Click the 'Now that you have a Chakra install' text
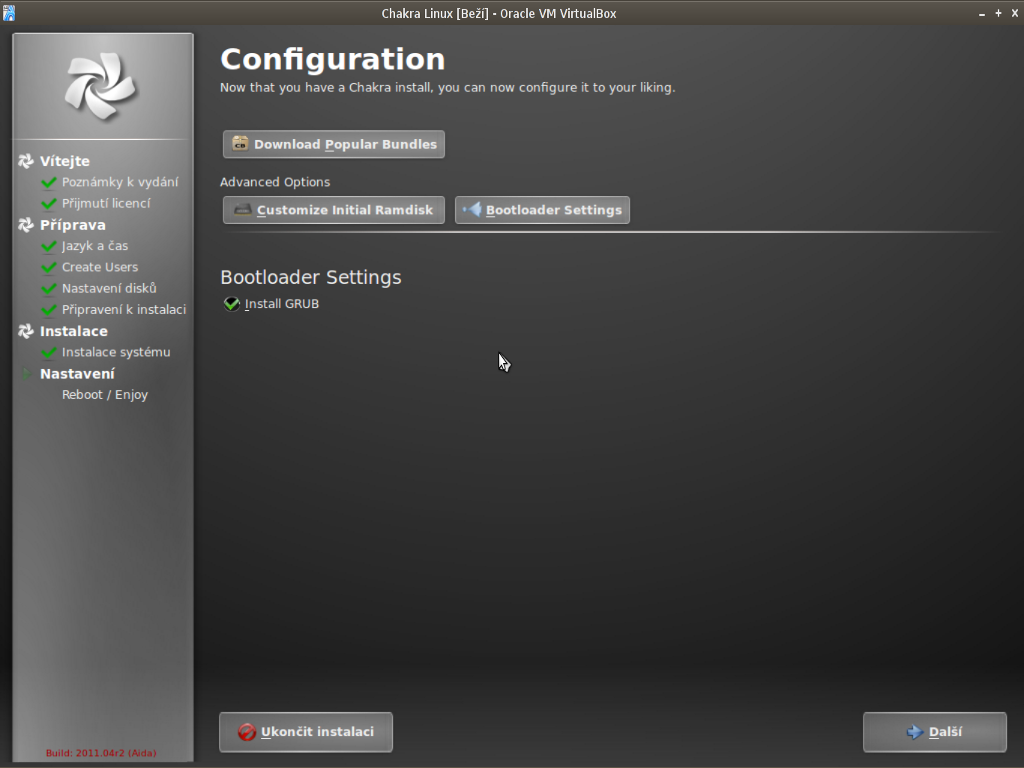Viewport: 1024px width, 768px height. point(447,88)
